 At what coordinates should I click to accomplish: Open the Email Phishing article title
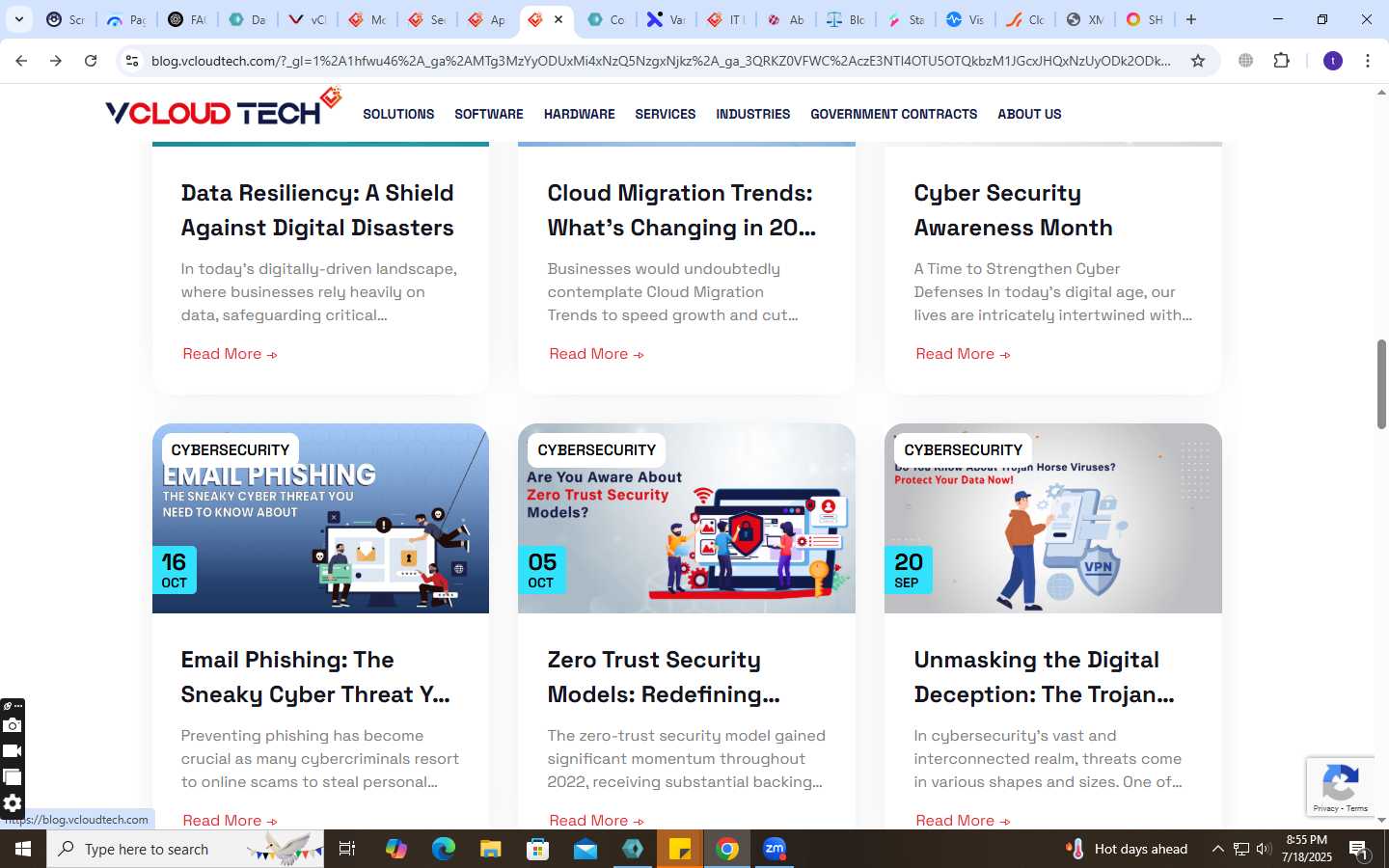[x=315, y=677]
